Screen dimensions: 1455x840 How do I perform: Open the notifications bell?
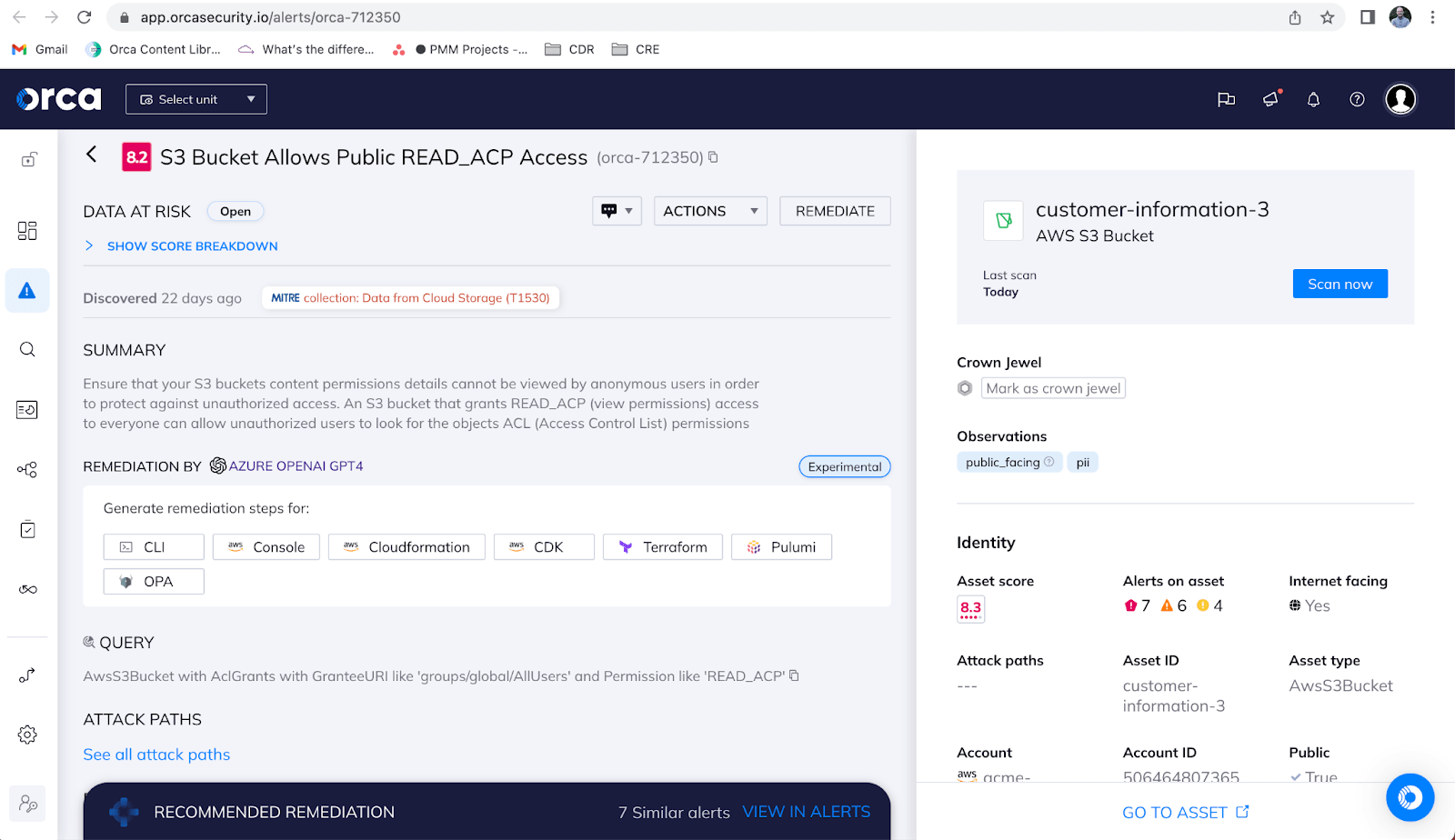1313,99
